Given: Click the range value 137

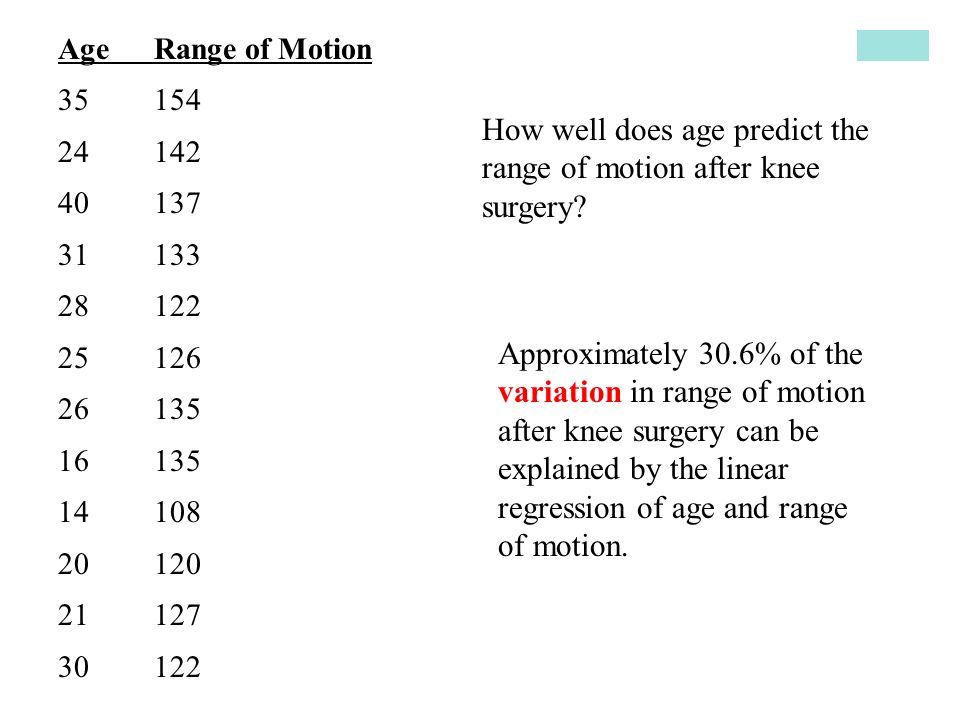Looking at the screenshot, I should pyautogui.click(x=177, y=203).
